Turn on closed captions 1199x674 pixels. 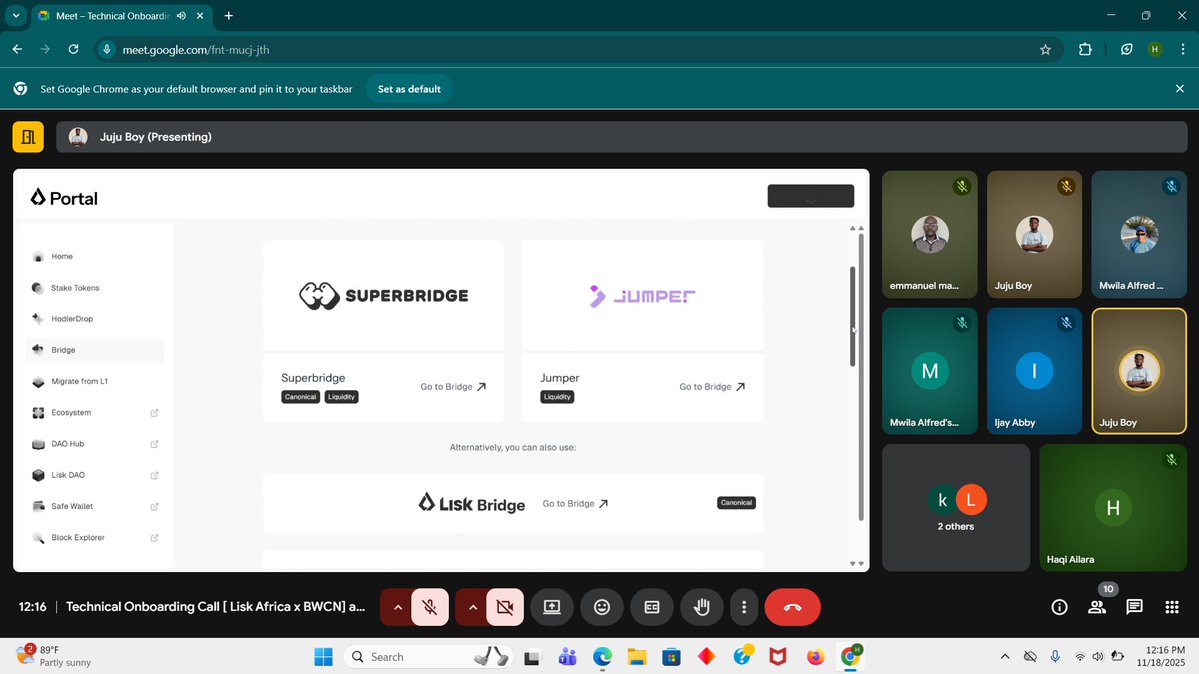tap(651, 607)
